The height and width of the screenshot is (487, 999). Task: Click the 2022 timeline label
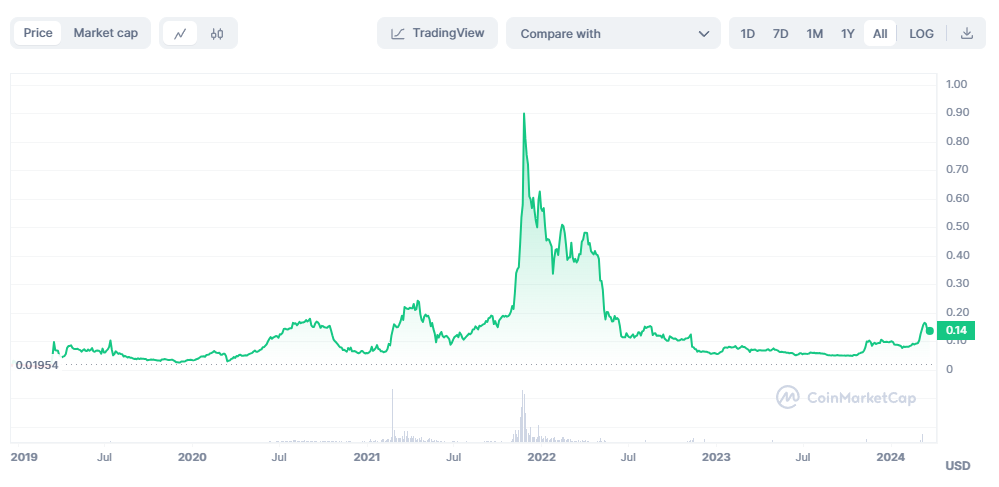pyautogui.click(x=542, y=457)
